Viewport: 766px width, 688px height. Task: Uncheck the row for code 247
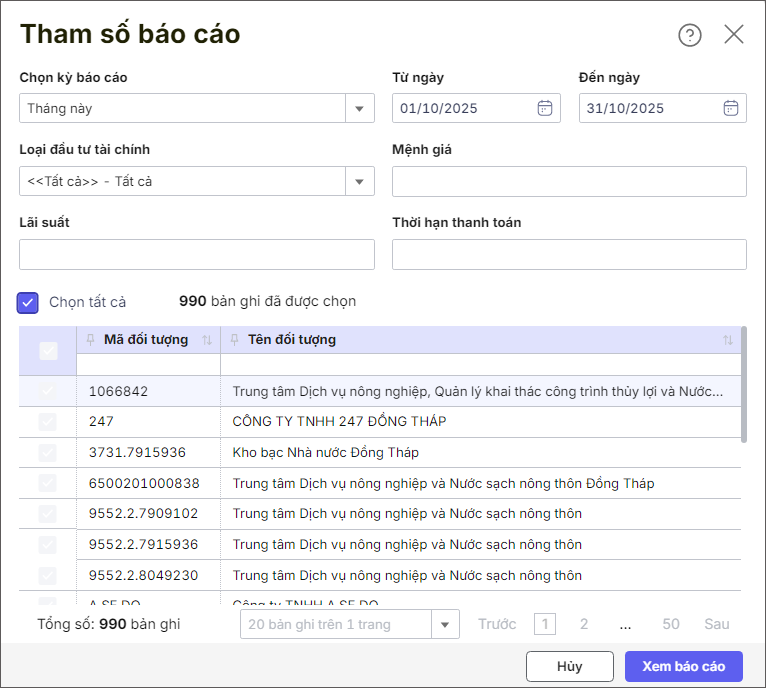tap(48, 422)
